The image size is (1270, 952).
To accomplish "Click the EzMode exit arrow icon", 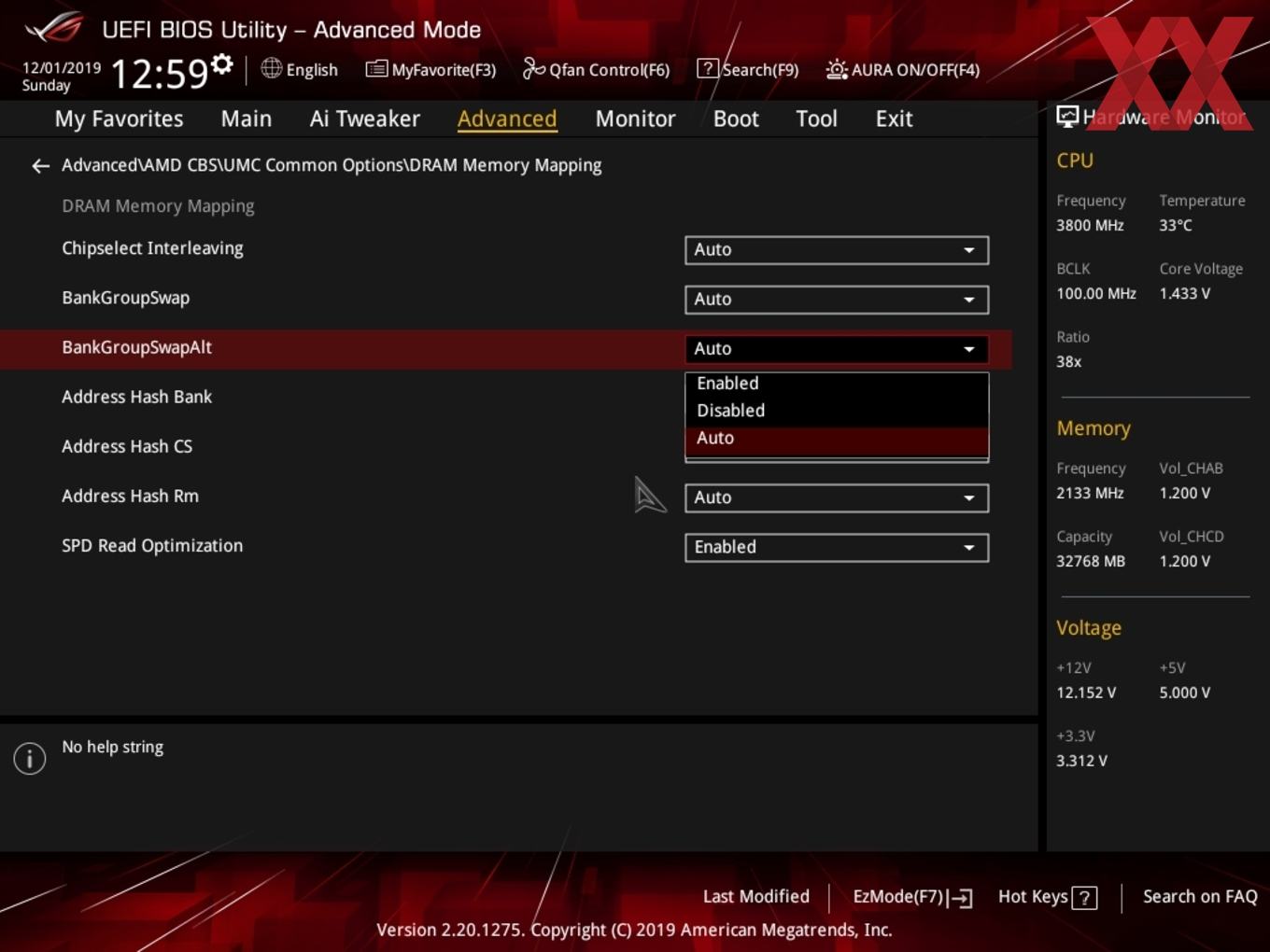I will tap(960, 898).
